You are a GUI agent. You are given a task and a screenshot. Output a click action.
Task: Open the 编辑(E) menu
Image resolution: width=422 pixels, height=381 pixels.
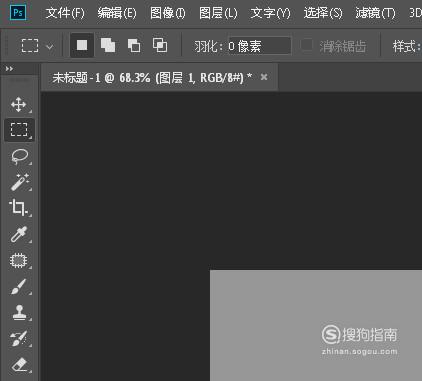click(117, 13)
